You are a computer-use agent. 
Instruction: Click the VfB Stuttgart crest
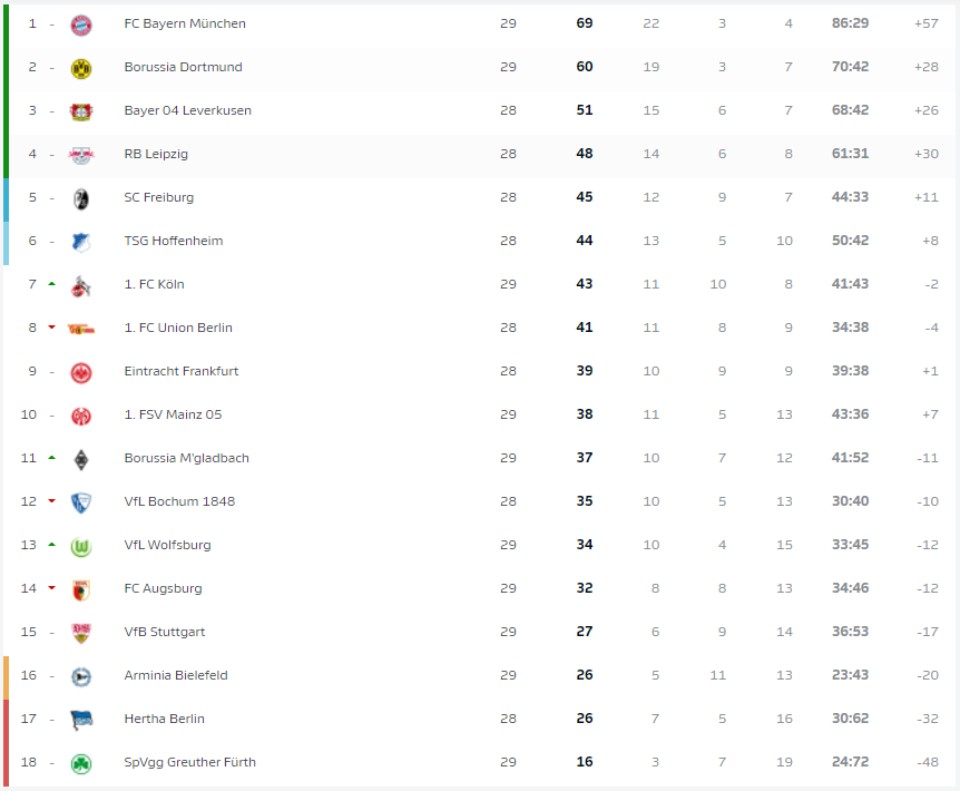click(x=81, y=632)
